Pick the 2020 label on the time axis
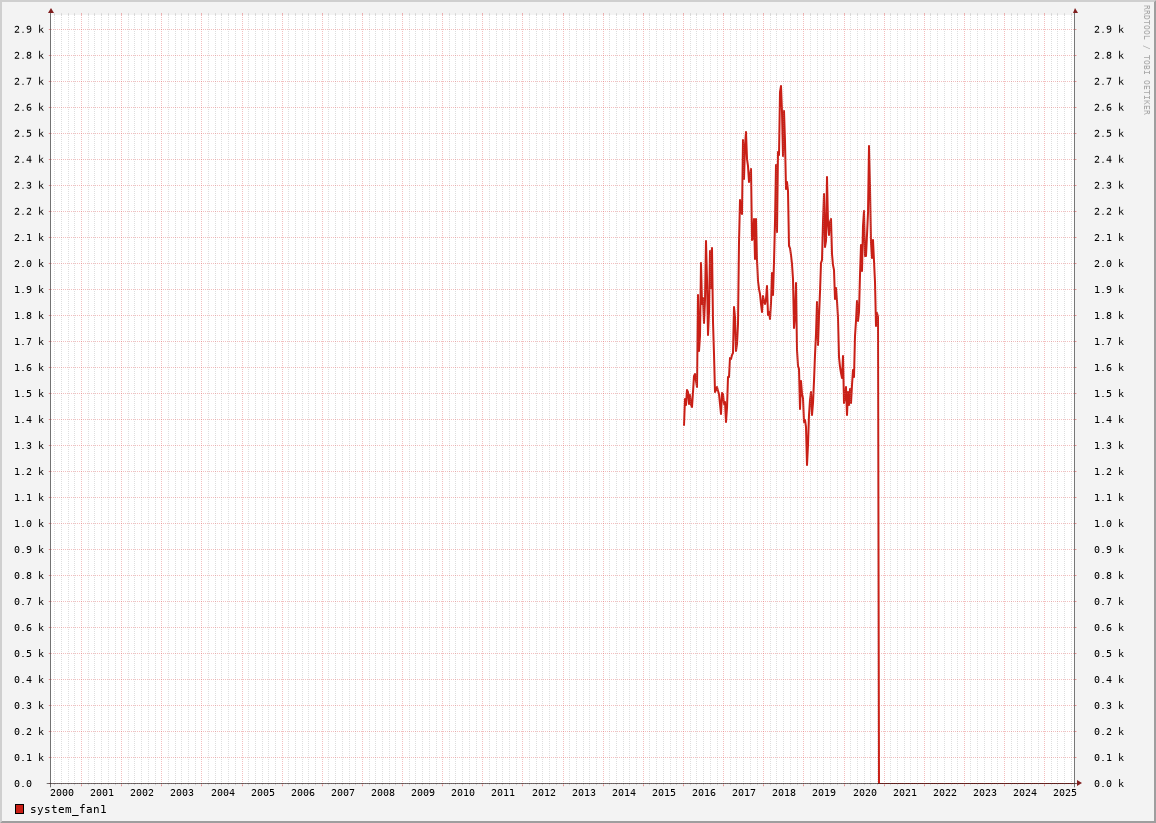The image size is (1156, 823). 865,793
